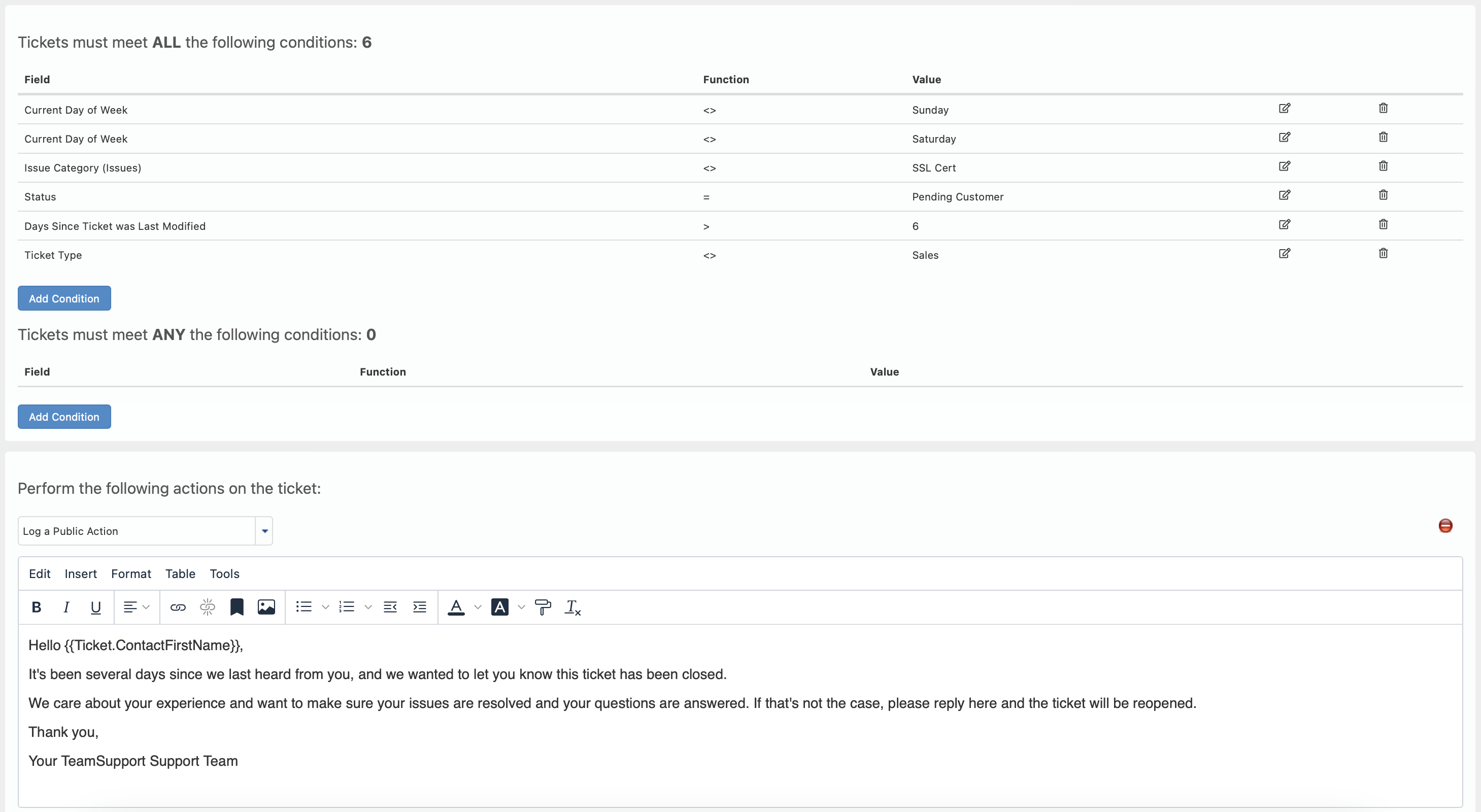The height and width of the screenshot is (812, 1481).
Task: Activate the format painter tool
Action: coord(543,606)
